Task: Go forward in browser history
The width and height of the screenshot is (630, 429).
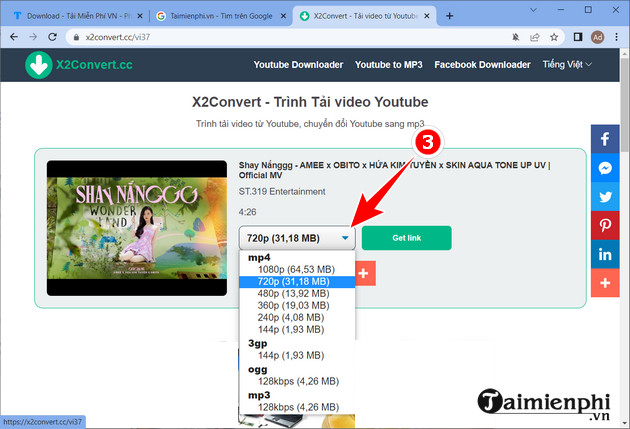Action: [x=33, y=37]
